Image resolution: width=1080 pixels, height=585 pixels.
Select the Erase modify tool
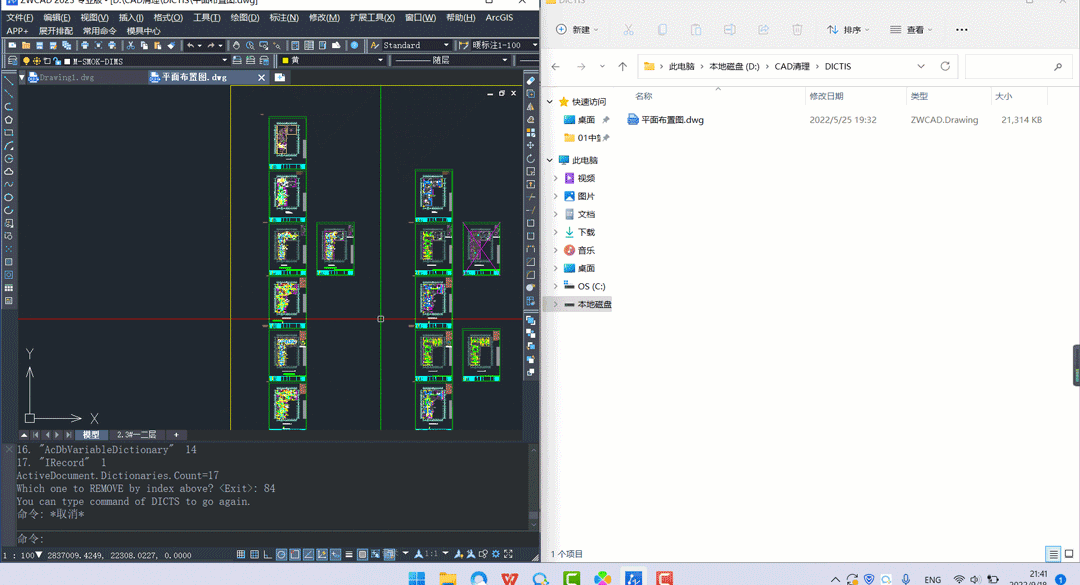[x=530, y=81]
